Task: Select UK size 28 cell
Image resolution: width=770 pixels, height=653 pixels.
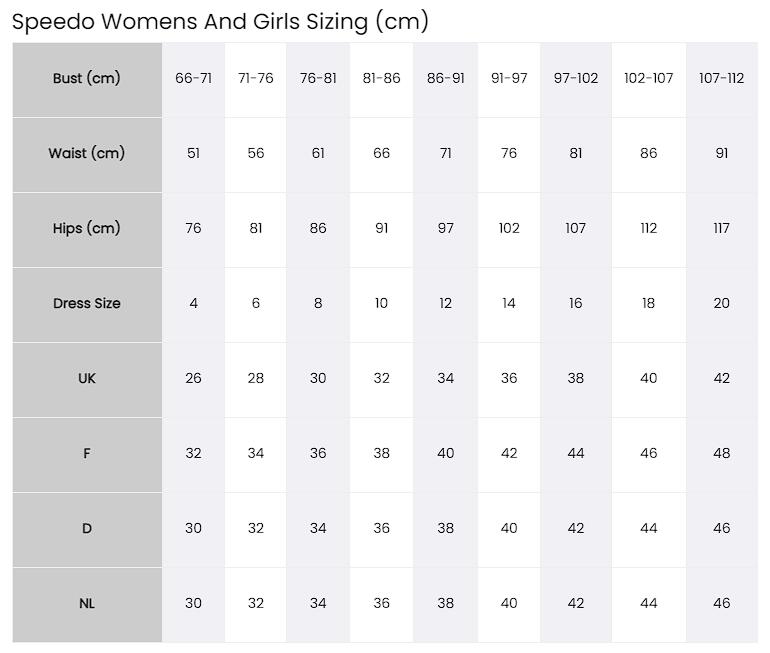Action: [256, 380]
